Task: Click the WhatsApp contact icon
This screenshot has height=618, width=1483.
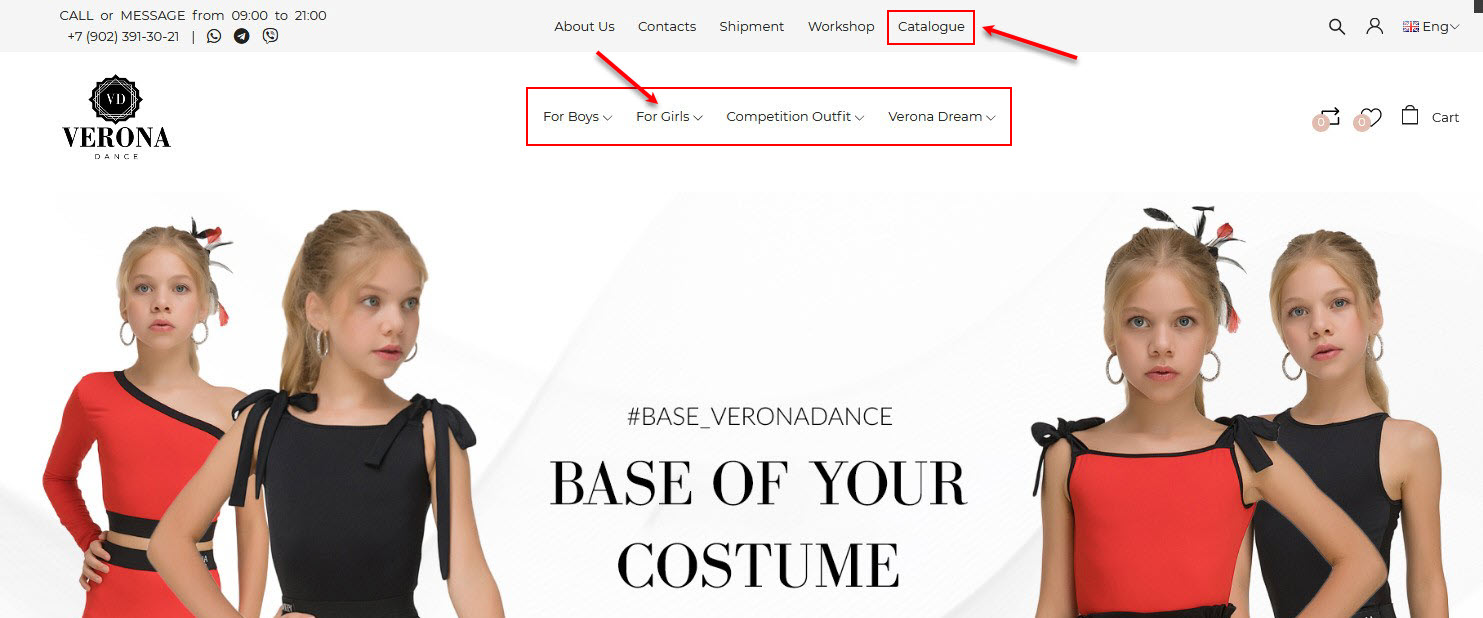Action: [214, 36]
